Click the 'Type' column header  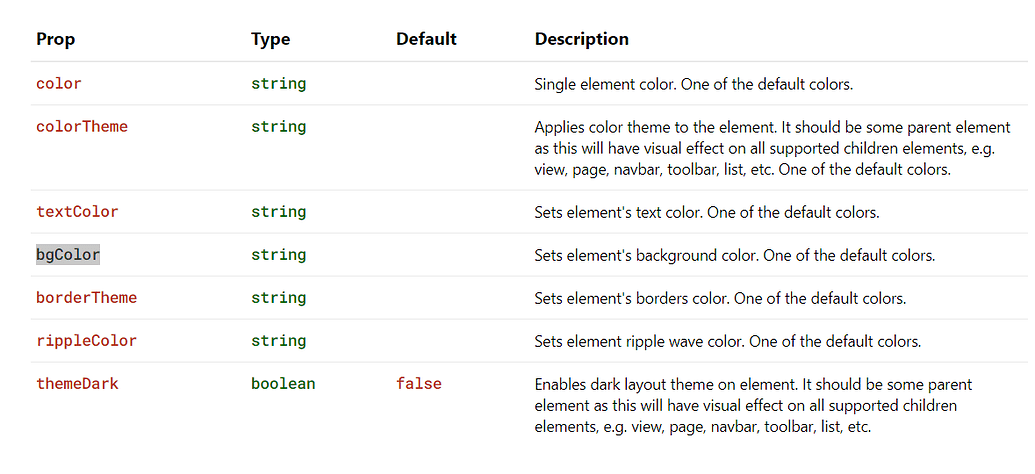271,39
